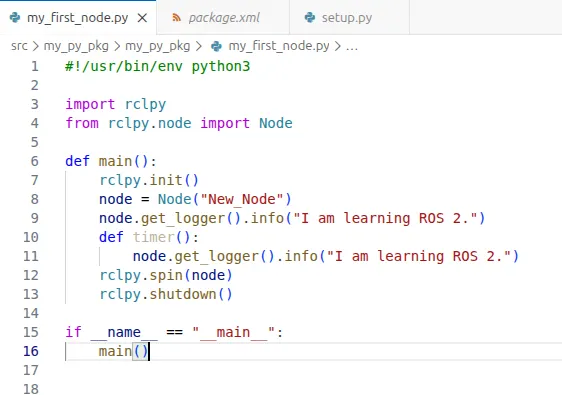Image resolution: width=562 pixels, height=395 pixels.
Task: Click 'node.get_logger()' on line 11
Action: click(204, 256)
